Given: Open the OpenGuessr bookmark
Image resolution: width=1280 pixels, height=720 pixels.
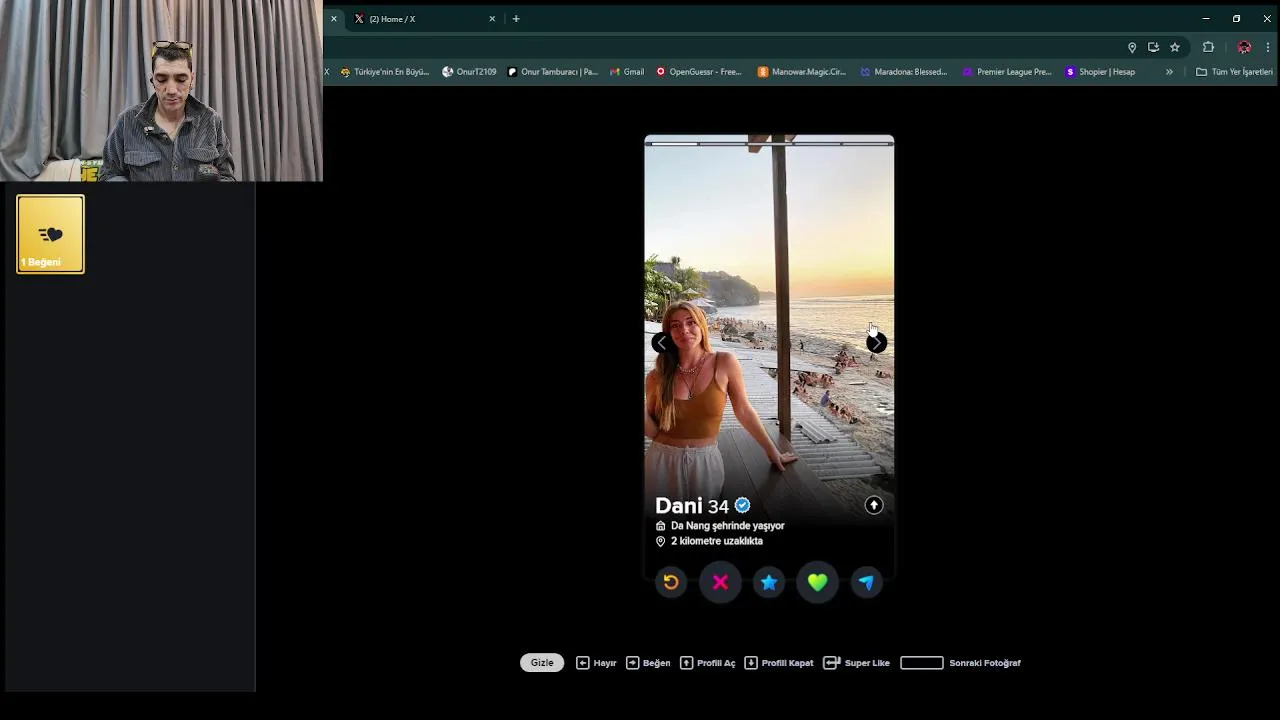Looking at the screenshot, I should tap(699, 72).
